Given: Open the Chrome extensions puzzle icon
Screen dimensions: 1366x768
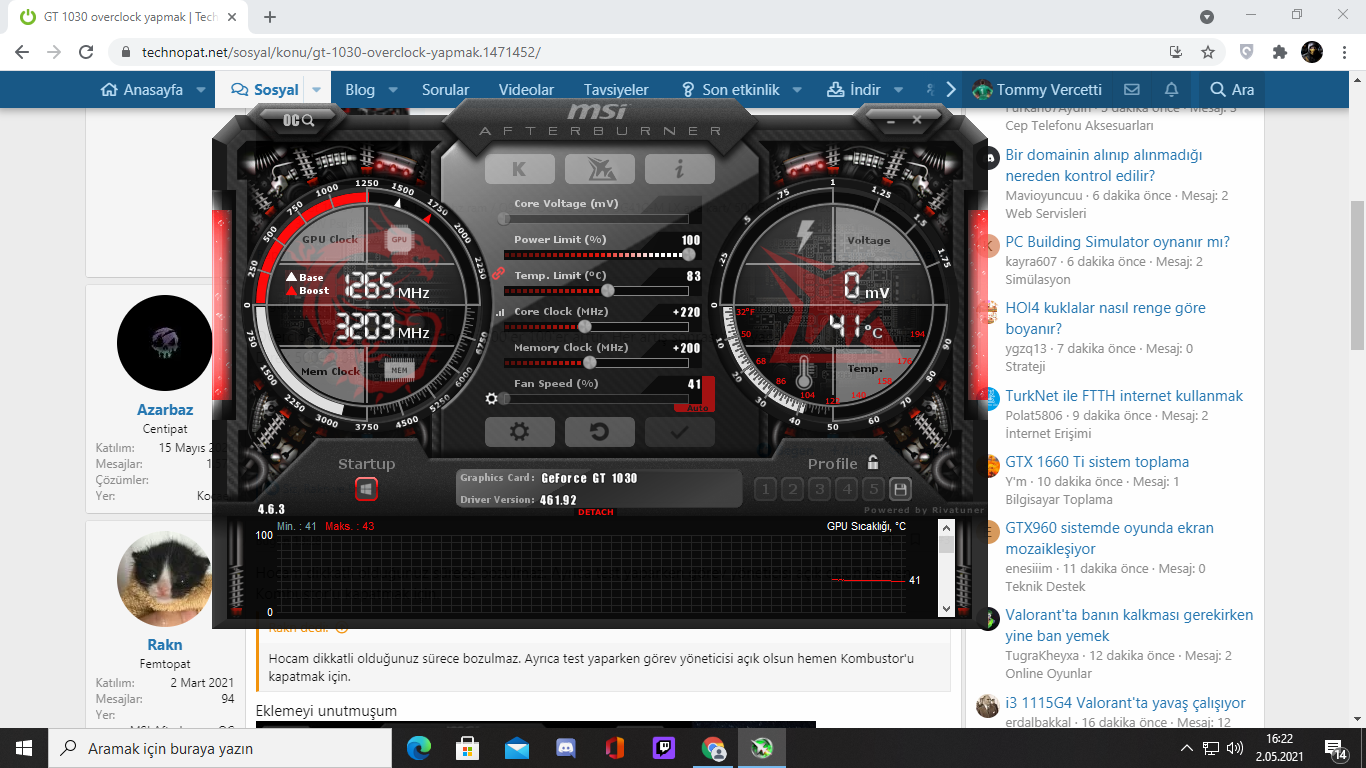Looking at the screenshot, I should click(1279, 52).
